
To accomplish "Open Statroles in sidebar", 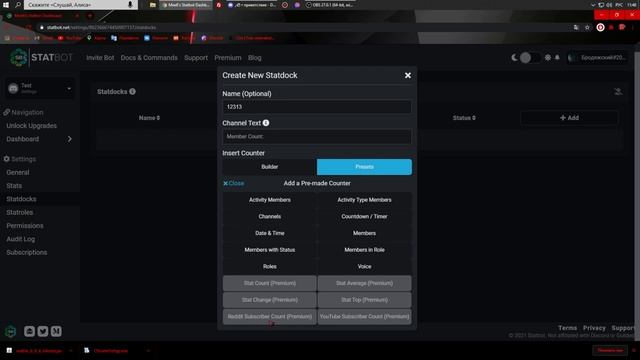I will point(20,213).
